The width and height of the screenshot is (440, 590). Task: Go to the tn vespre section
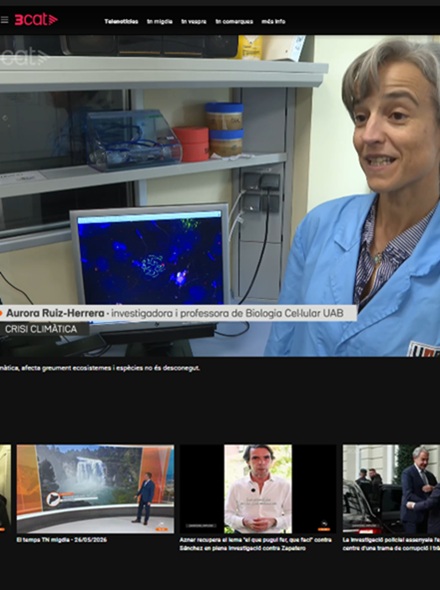pyautogui.click(x=194, y=21)
